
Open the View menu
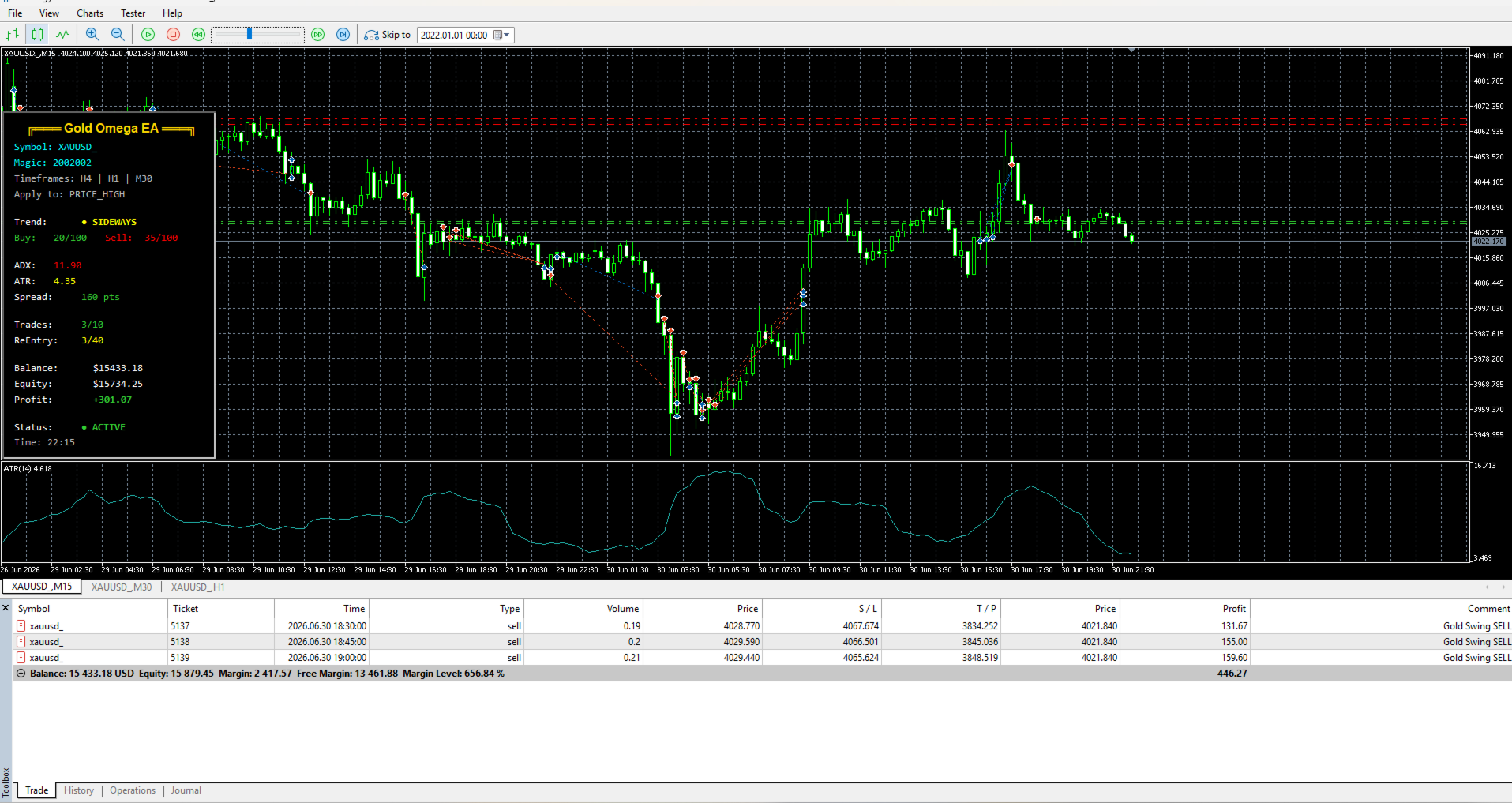pyautogui.click(x=49, y=13)
